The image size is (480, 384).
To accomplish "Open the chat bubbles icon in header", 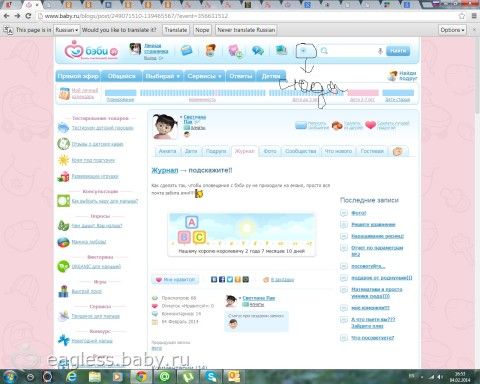I will (258, 51).
